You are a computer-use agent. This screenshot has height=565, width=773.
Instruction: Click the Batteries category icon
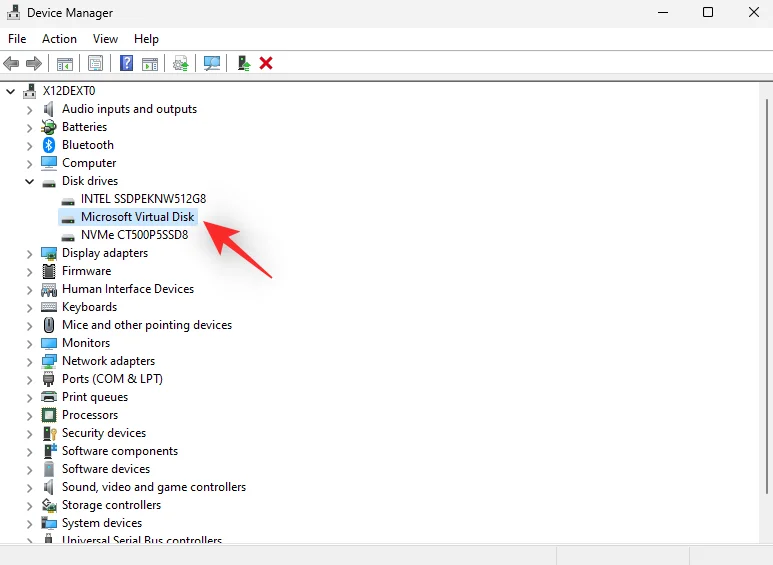tap(48, 127)
